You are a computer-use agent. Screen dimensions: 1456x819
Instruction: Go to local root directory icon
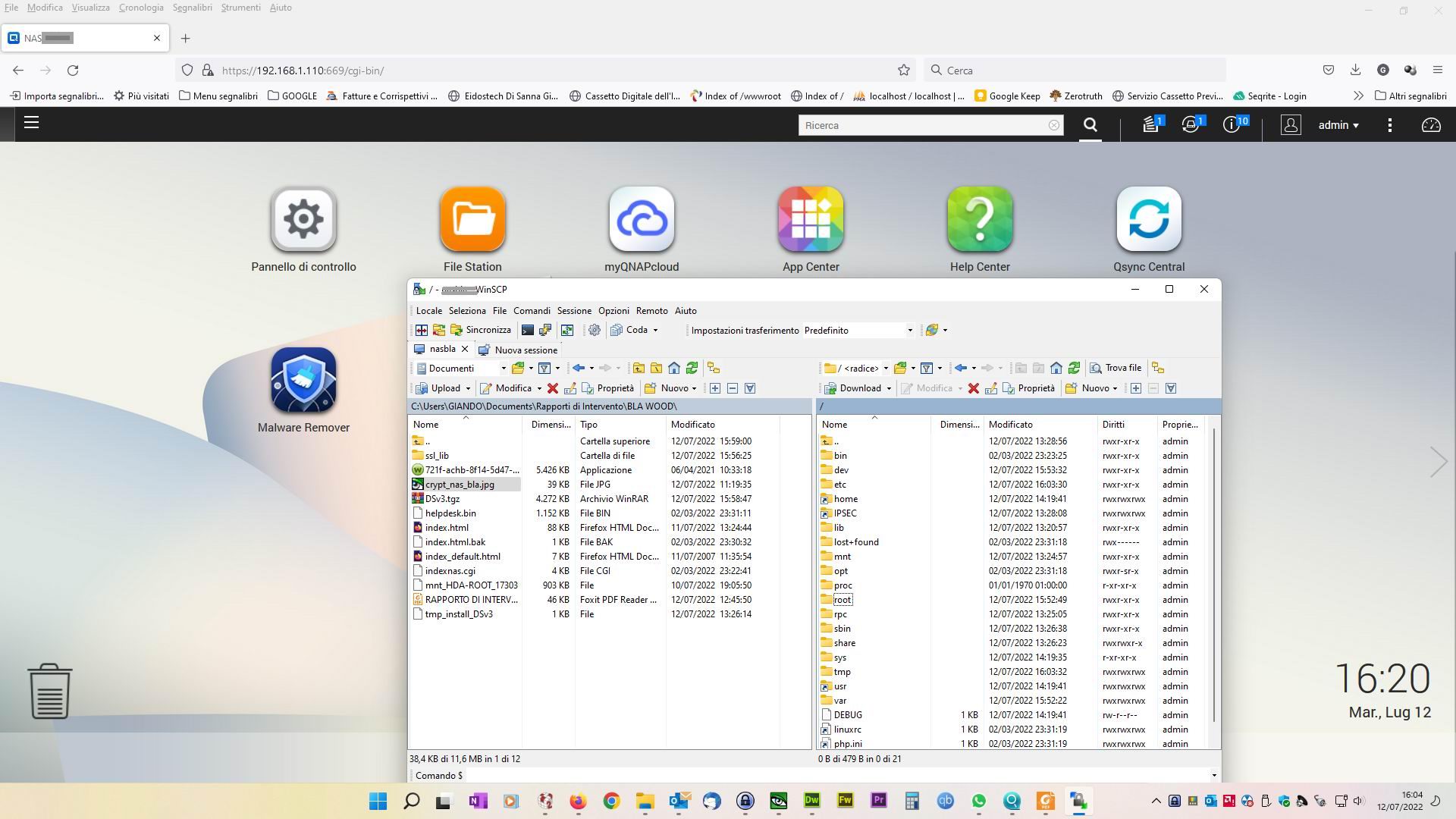tap(656, 368)
